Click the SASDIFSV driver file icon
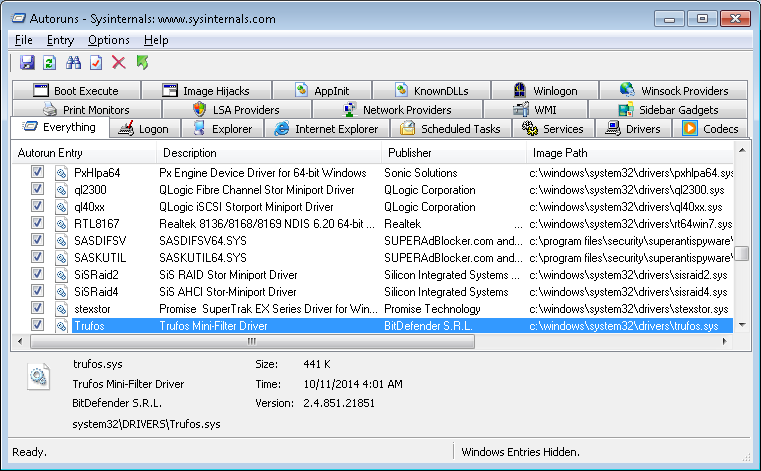Viewport: 761px width, 471px height. (61, 241)
